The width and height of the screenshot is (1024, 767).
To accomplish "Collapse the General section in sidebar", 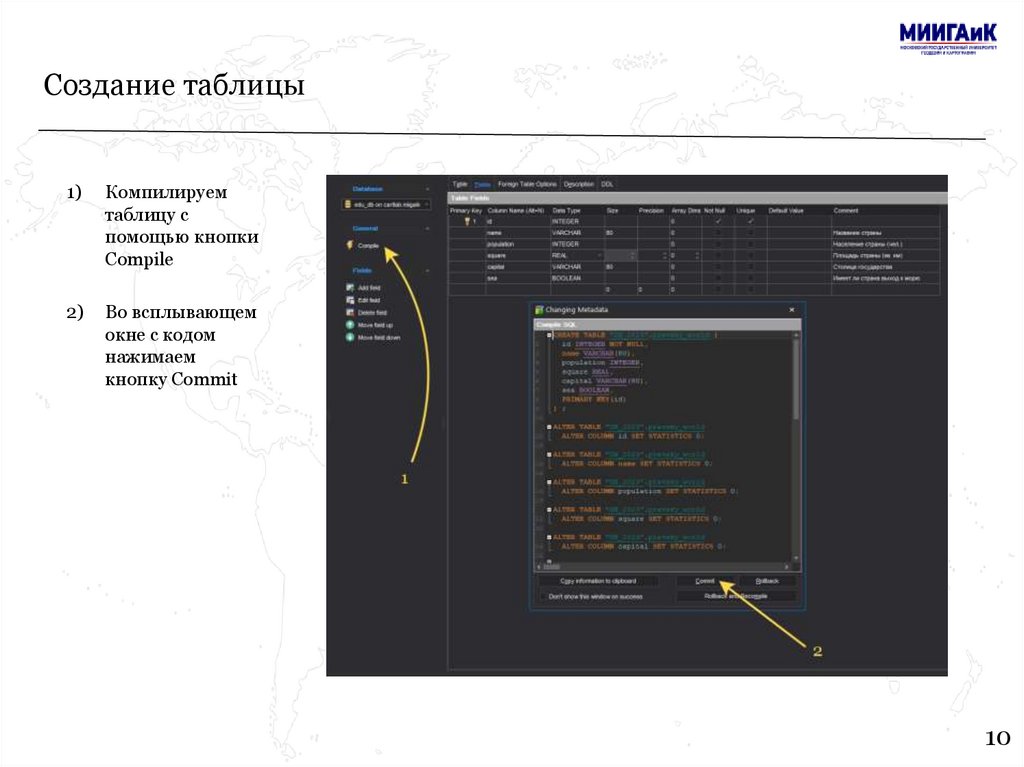I will point(427,229).
